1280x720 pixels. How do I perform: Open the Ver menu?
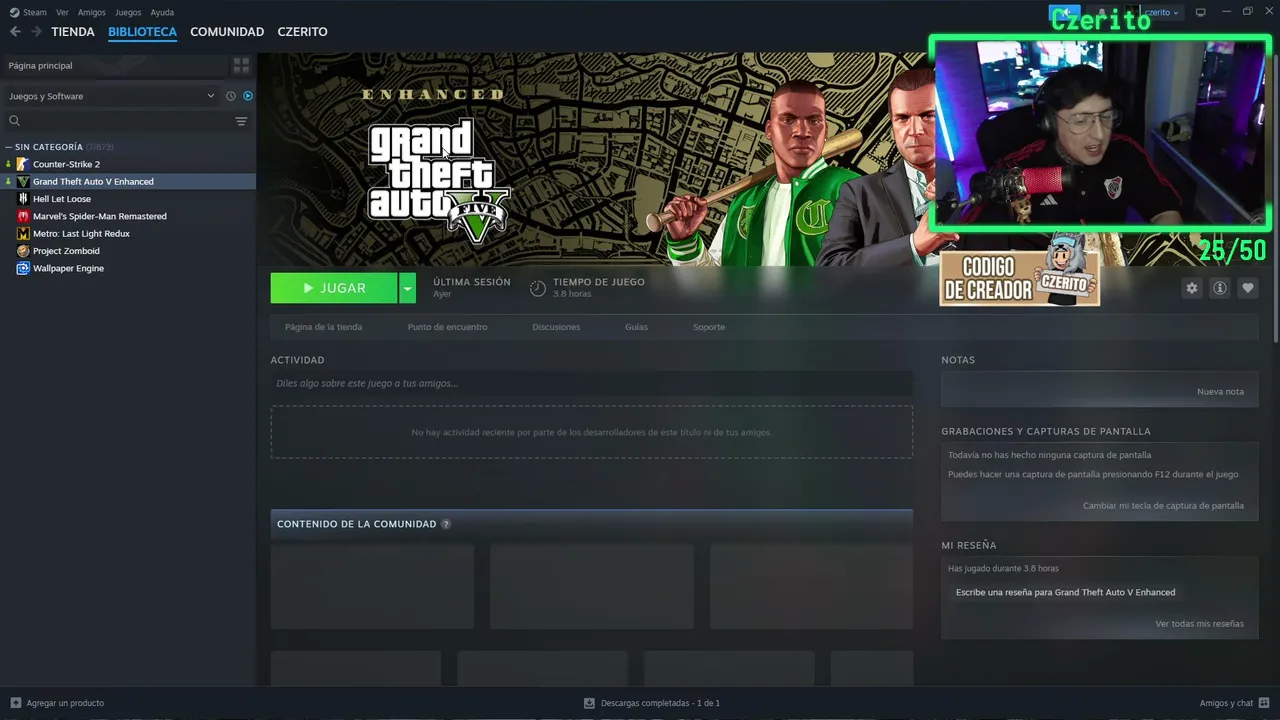[62, 12]
